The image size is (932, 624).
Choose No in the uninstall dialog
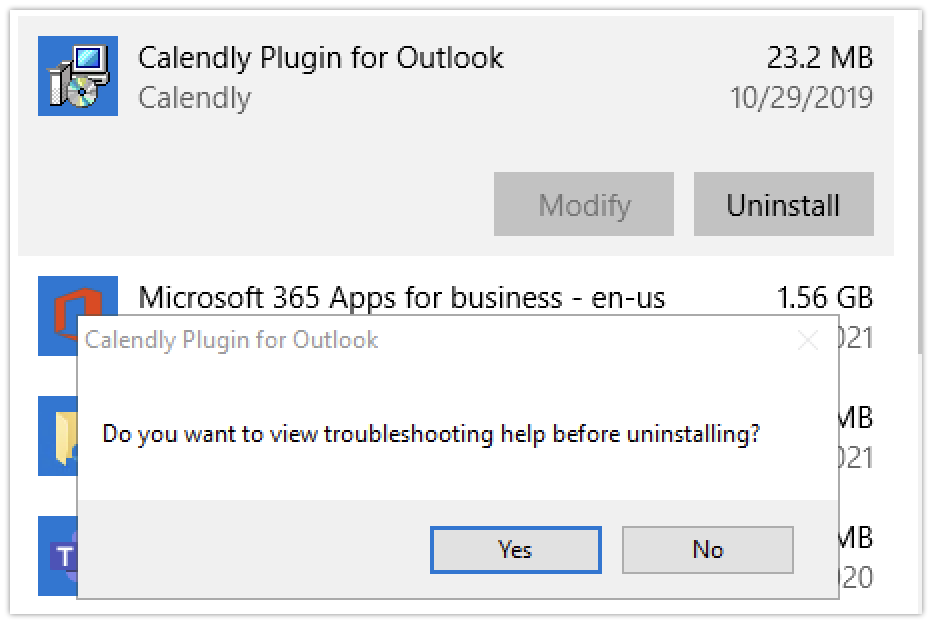coord(707,549)
